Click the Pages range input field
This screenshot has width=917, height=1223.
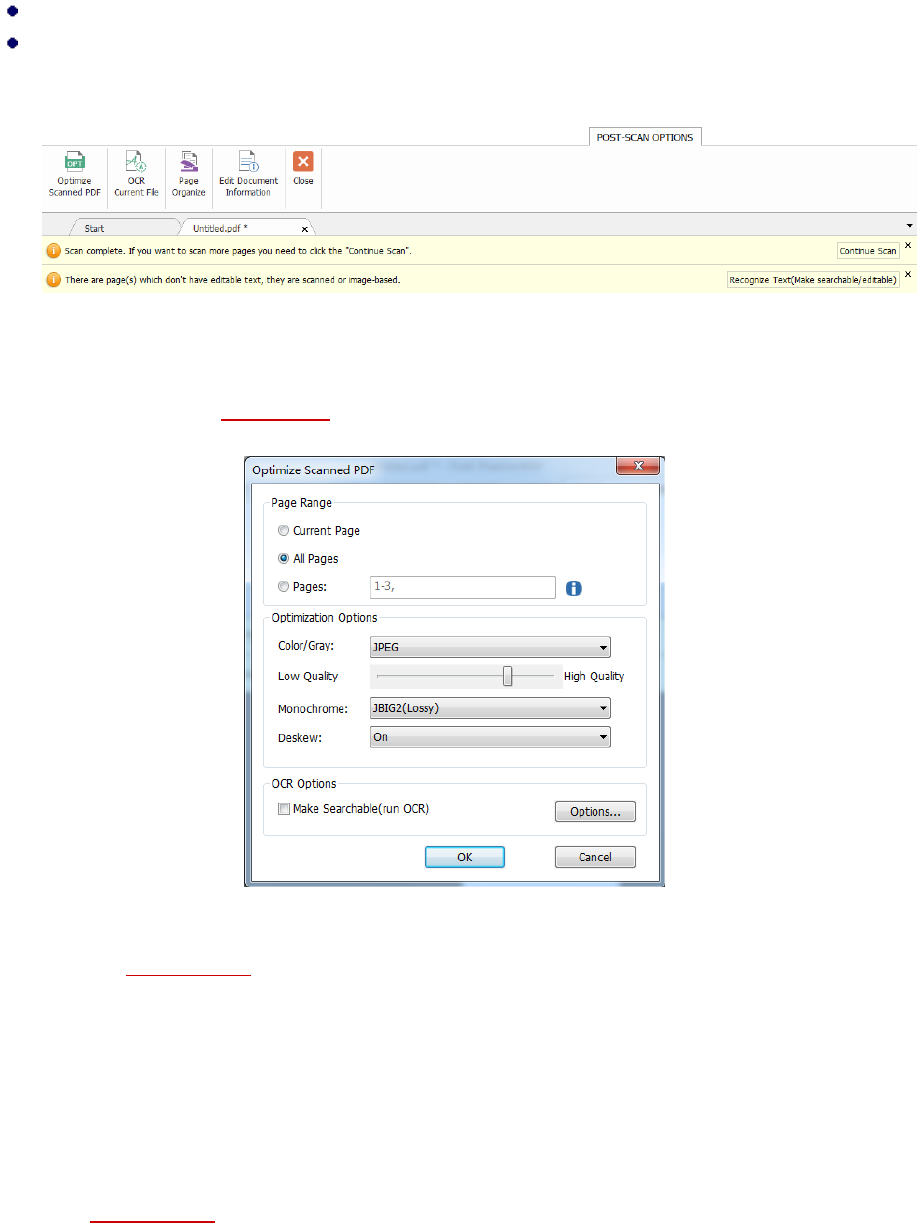tap(462, 587)
